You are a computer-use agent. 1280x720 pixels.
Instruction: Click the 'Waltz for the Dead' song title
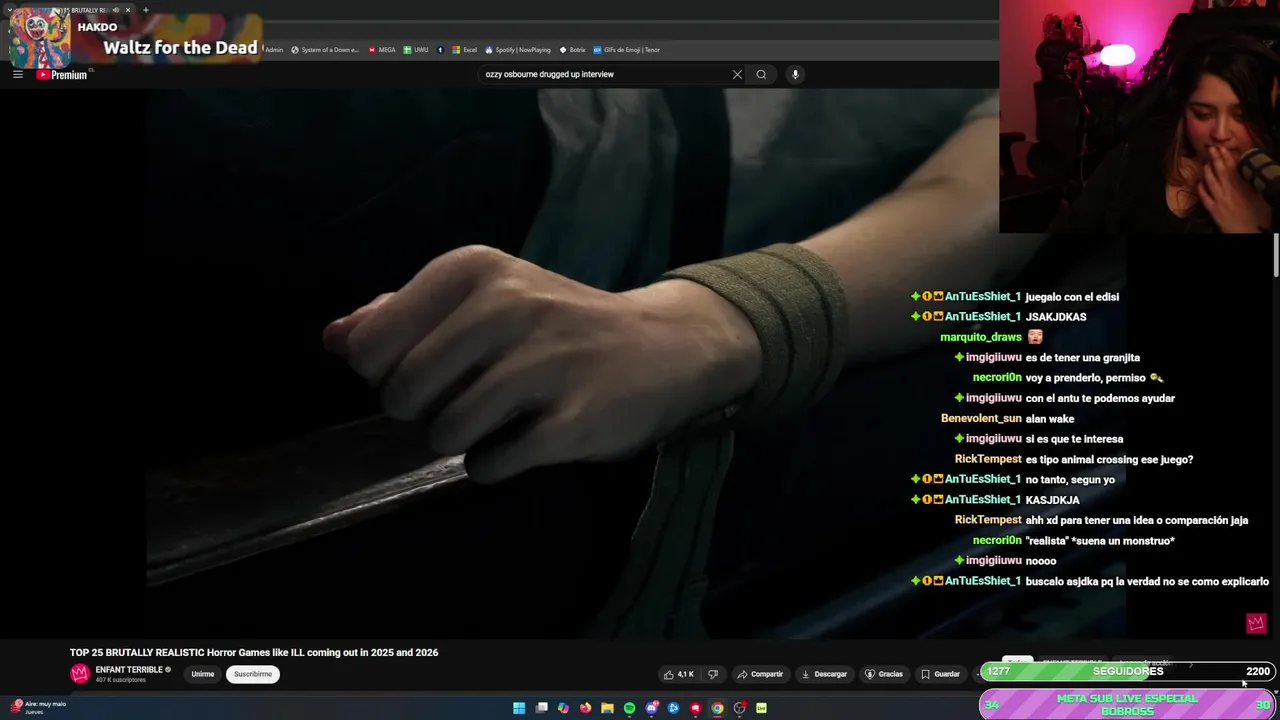180,48
